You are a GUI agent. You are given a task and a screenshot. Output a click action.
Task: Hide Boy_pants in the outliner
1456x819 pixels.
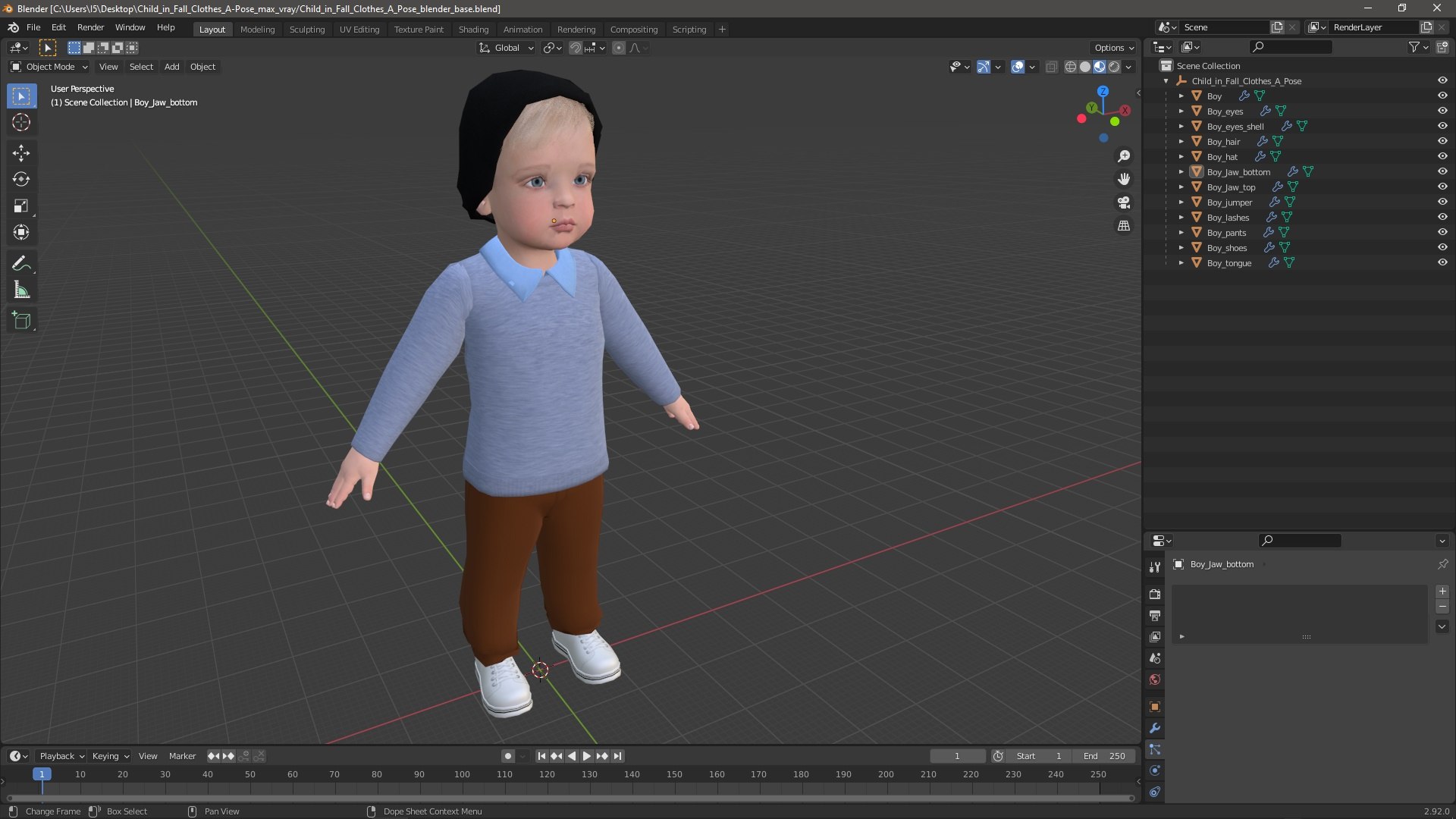[x=1442, y=232]
